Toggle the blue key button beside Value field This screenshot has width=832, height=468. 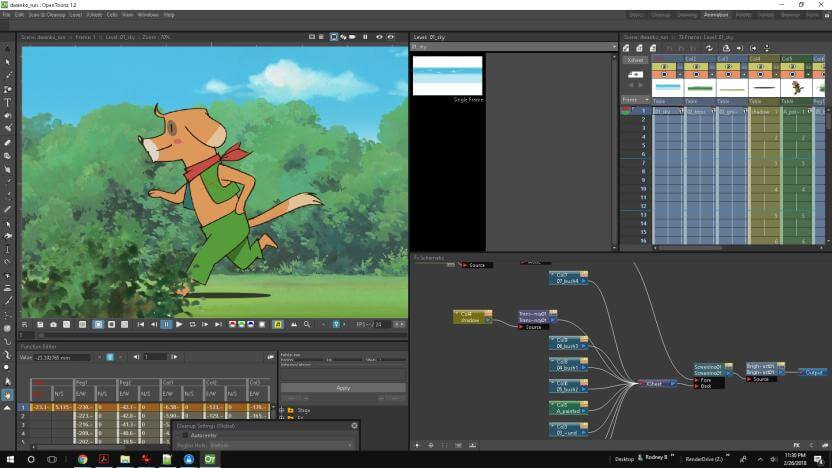pos(110,357)
